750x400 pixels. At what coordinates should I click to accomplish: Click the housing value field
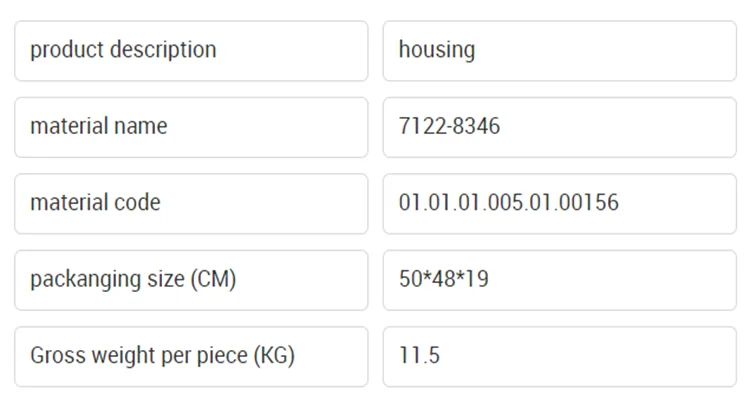[x=559, y=51]
